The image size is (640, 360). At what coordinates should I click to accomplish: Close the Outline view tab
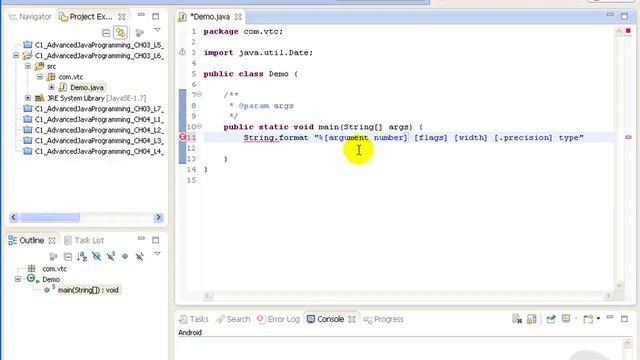[x=52, y=241]
